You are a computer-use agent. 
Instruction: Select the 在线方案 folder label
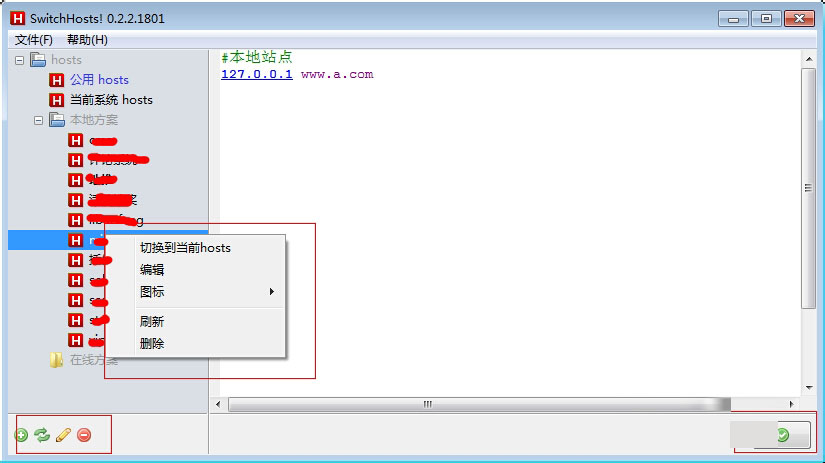click(94, 360)
